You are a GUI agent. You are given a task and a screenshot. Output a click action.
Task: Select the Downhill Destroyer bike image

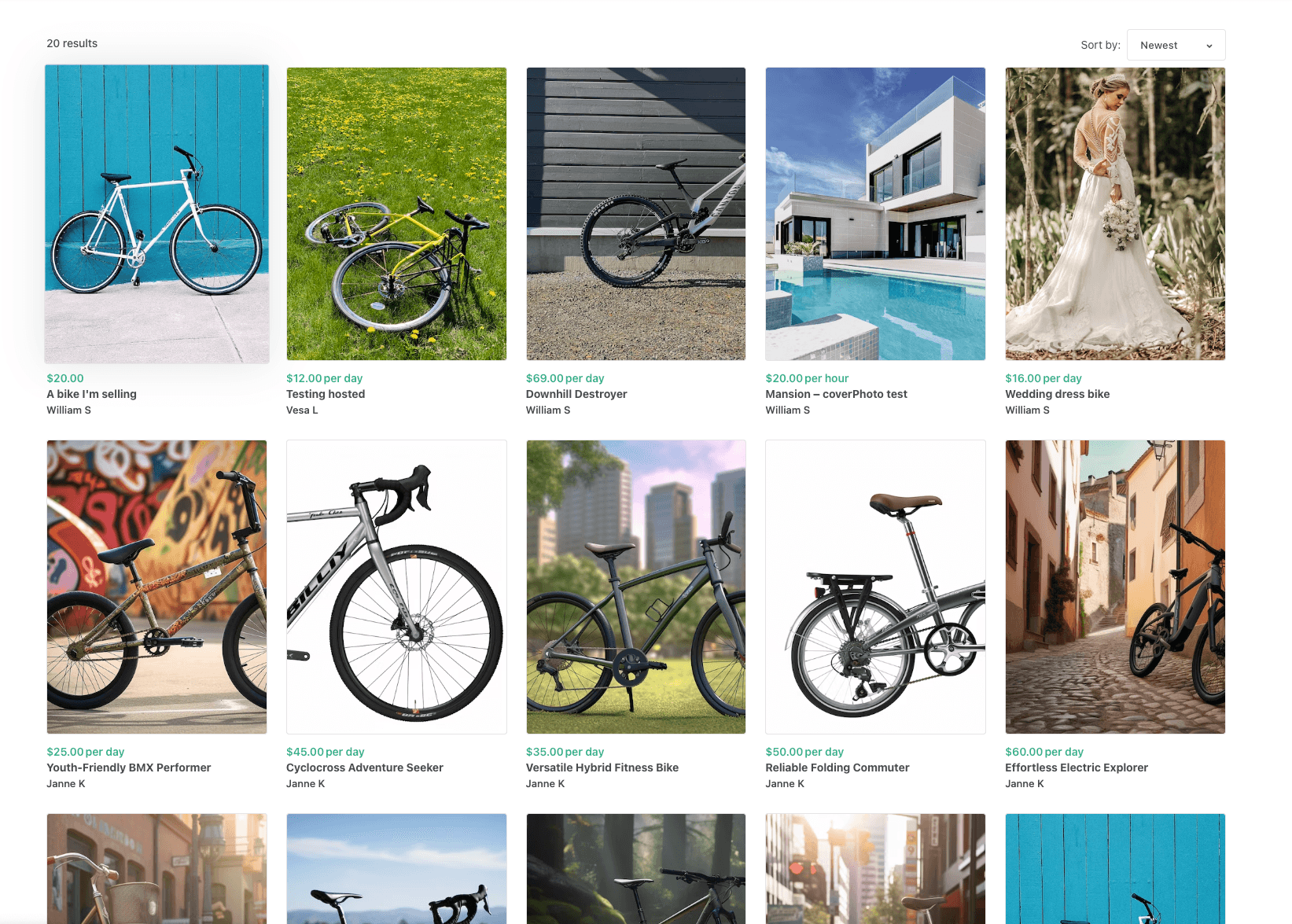tap(635, 214)
